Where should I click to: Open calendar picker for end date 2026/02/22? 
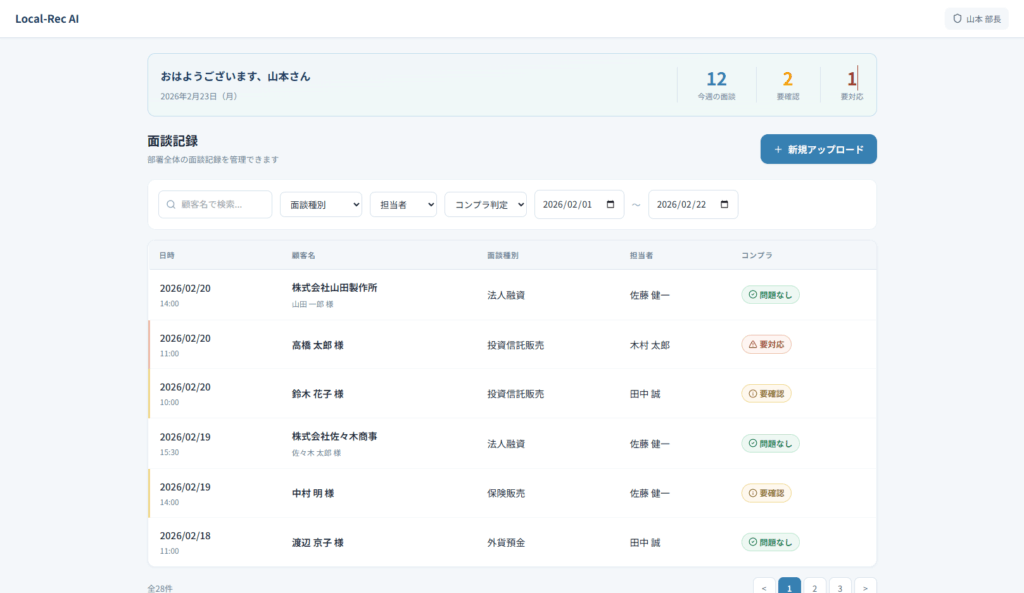pyautogui.click(x=725, y=204)
